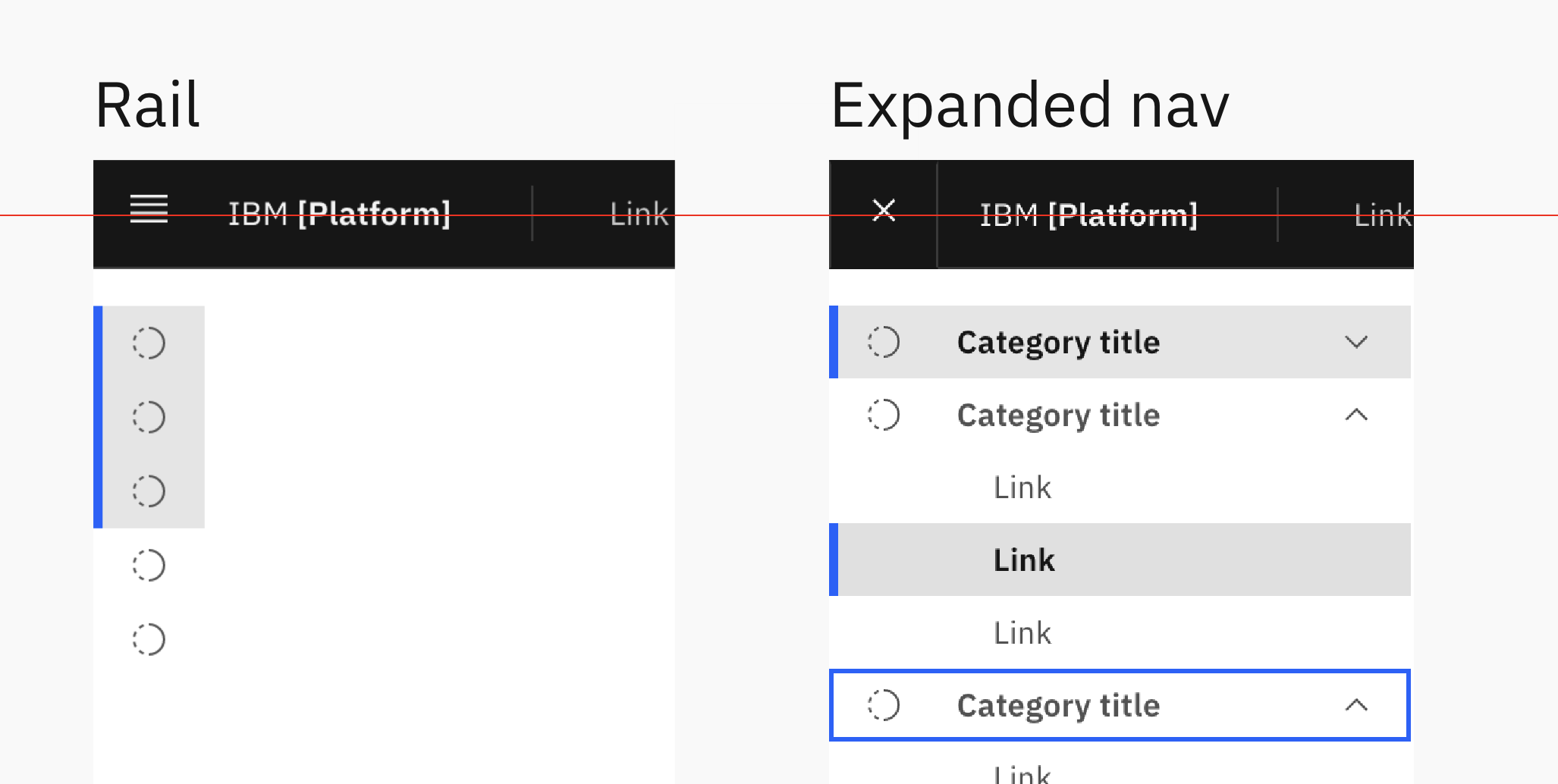Click the icon beside the first Category title
This screenshot has height=784, width=1558.
coord(882,342)
